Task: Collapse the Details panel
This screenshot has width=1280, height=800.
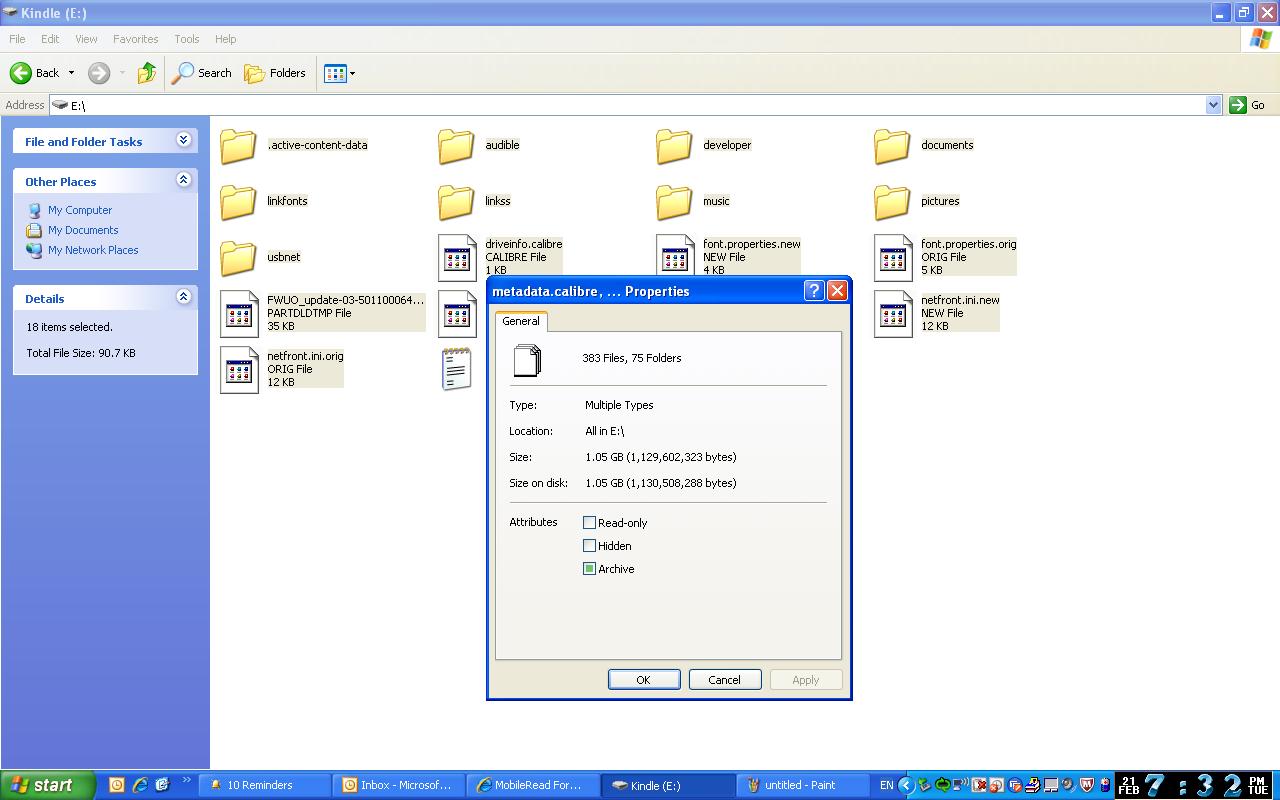Action: tap(183, 297)
